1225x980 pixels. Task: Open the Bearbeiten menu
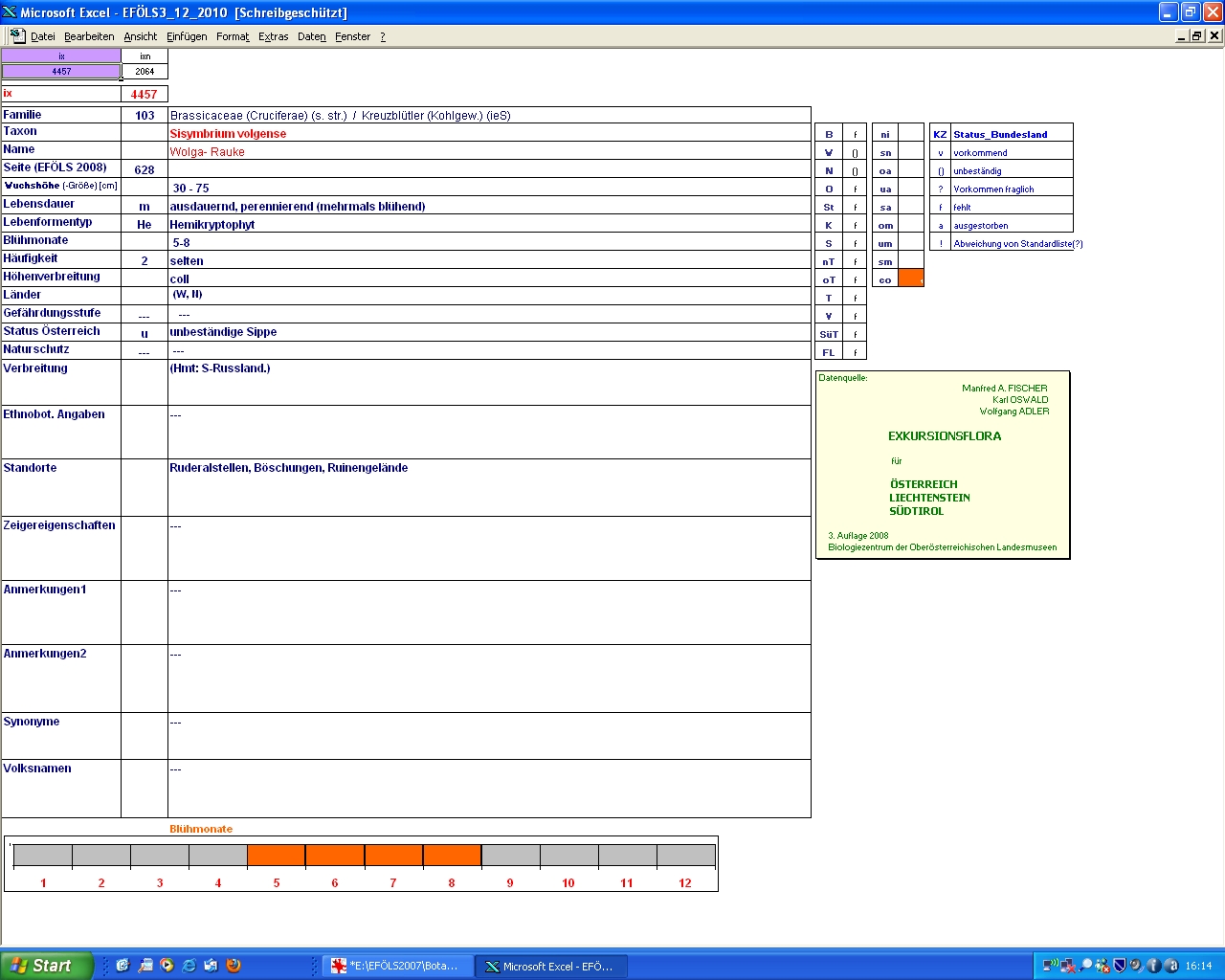pyautogui.click(x=89, y=36)
